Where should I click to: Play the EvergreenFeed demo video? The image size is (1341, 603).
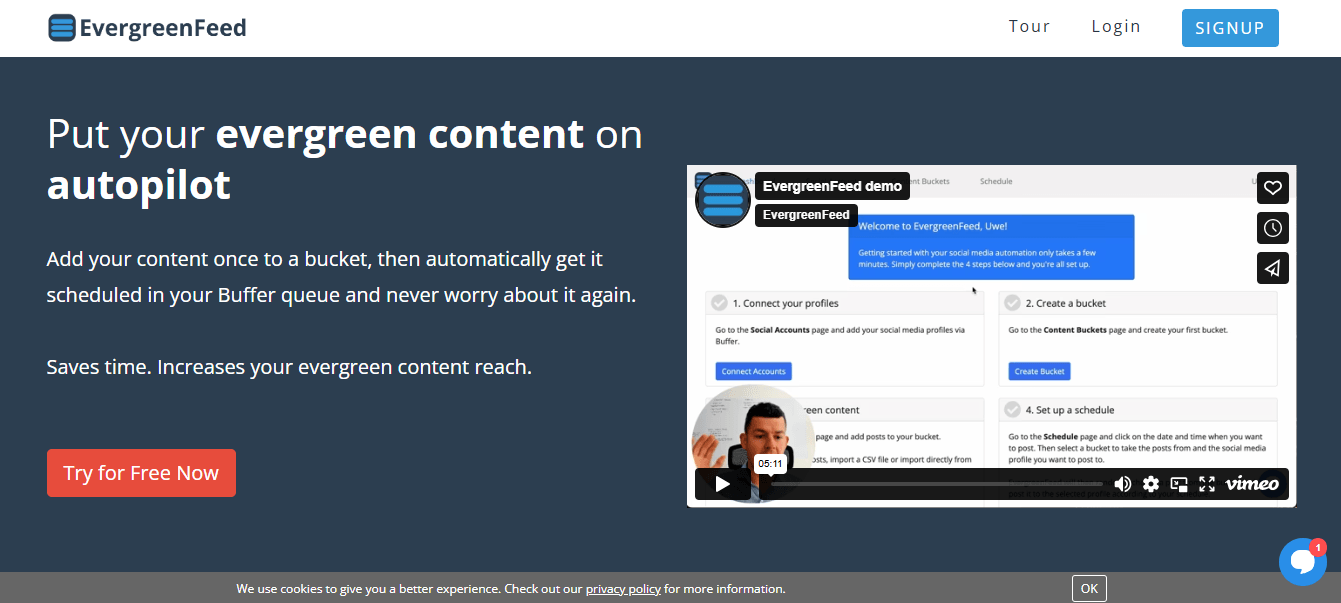click(722, 484)
